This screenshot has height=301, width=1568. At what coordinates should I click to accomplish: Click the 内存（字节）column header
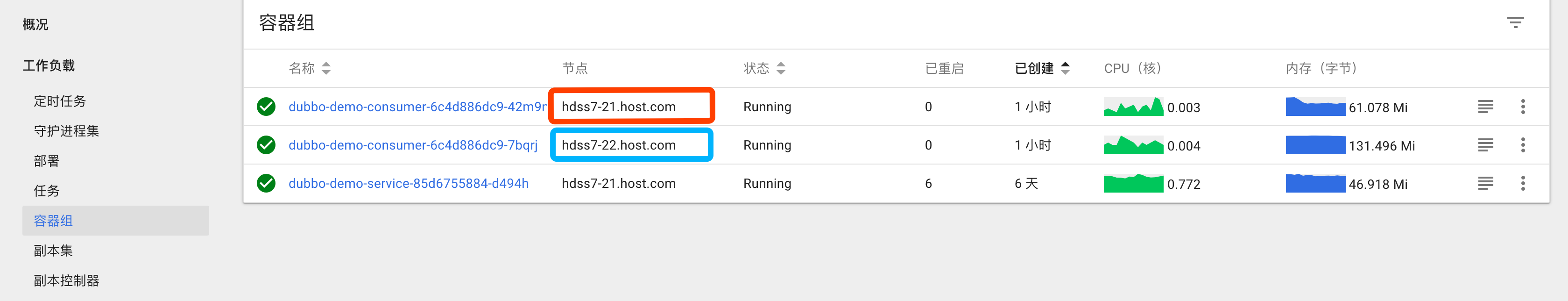click(1321, 68)
